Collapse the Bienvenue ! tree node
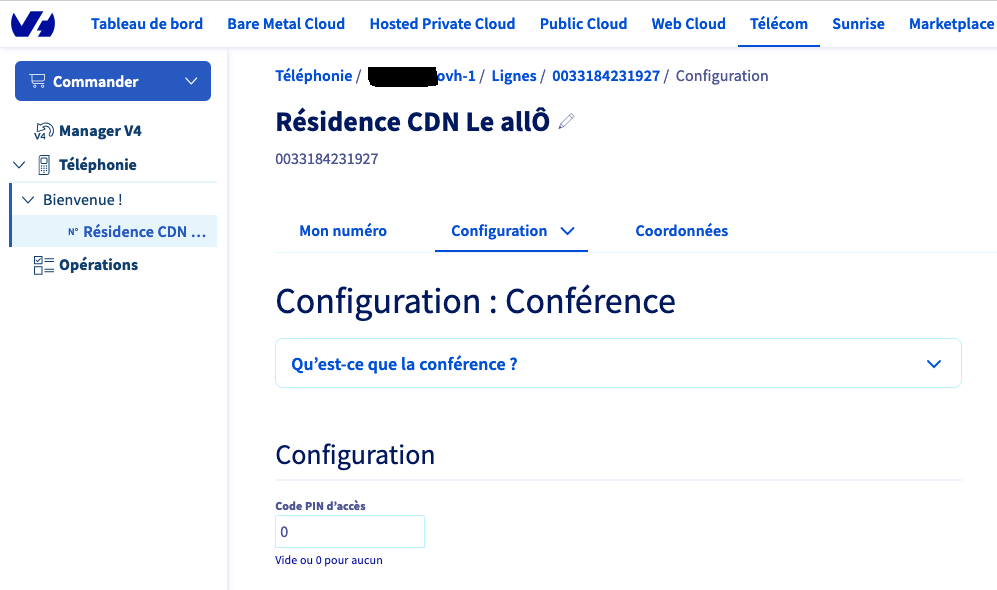 point(28,200)
